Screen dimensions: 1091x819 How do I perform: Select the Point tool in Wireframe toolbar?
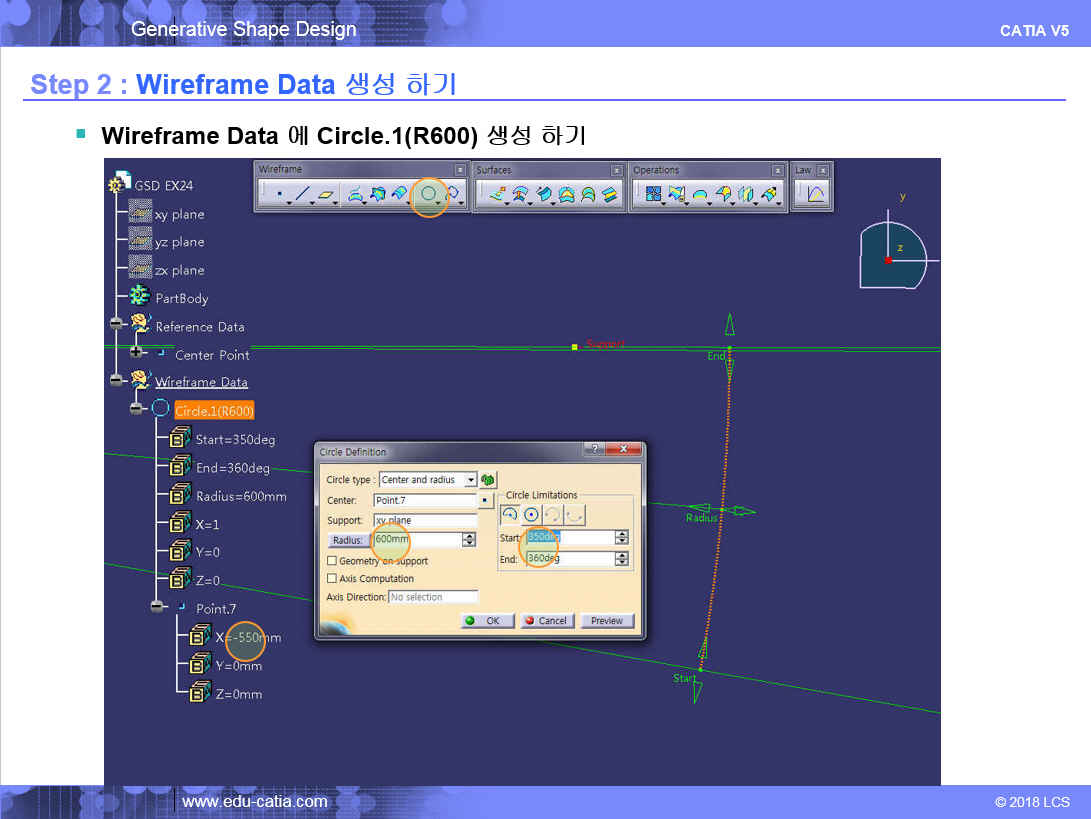279,195
